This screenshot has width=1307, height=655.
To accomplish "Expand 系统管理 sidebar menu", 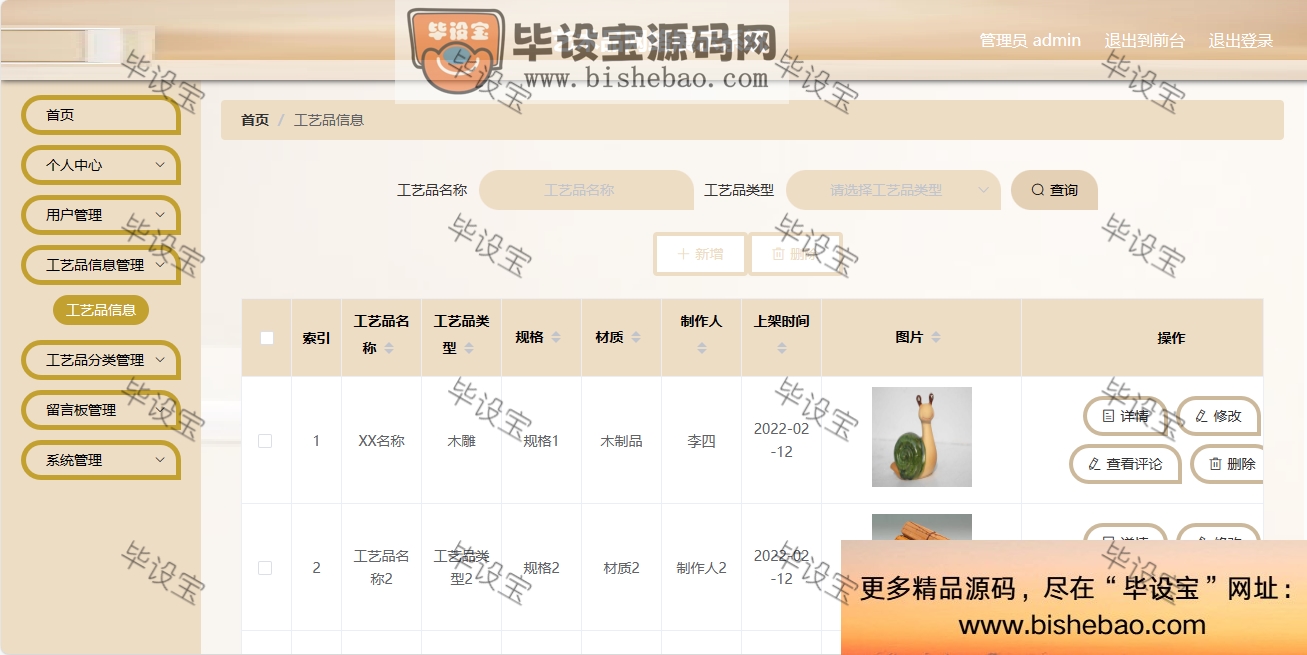I will tap(100, 460).
